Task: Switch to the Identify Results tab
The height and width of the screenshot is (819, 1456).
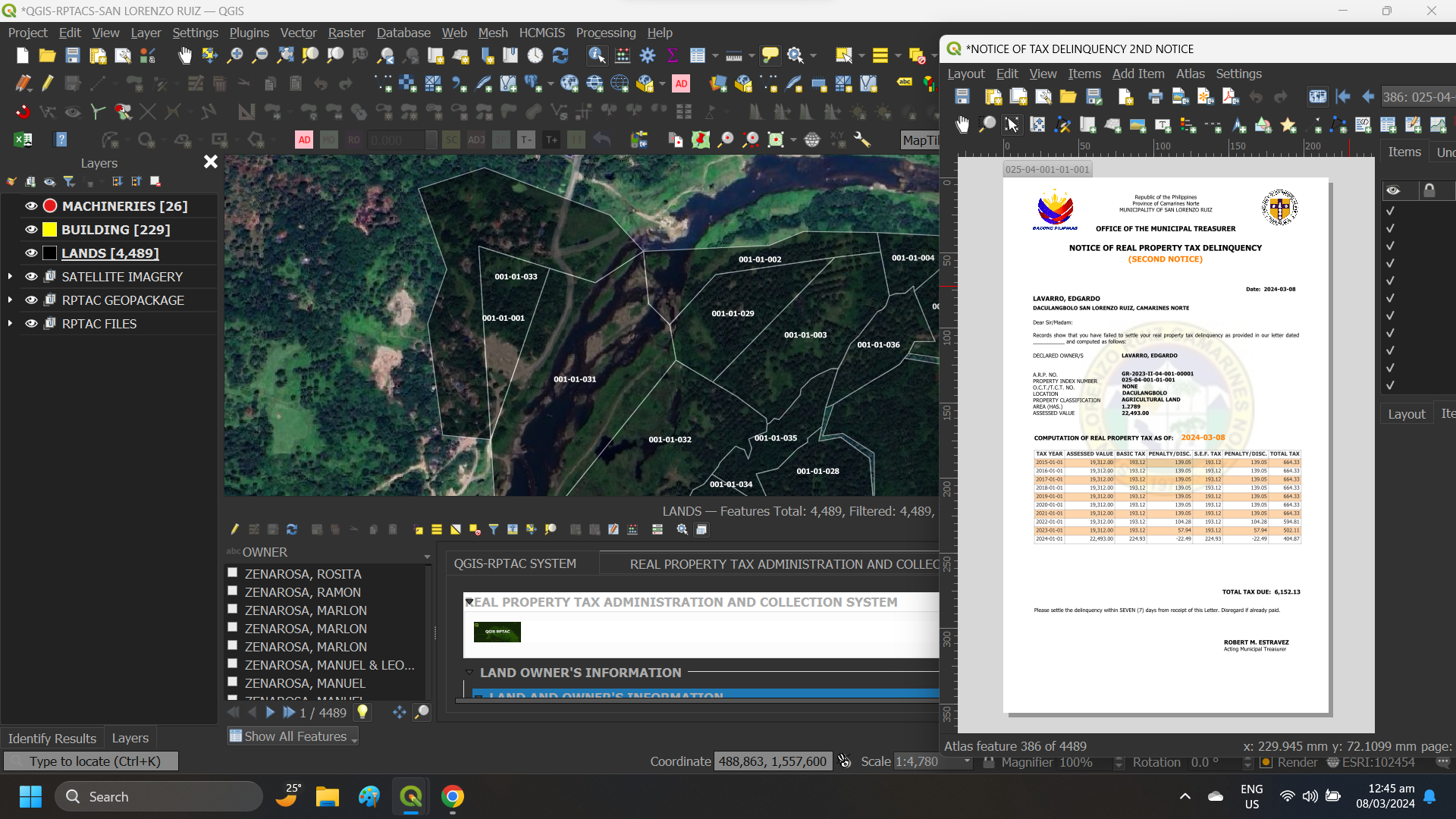Action: click(x=52, y=738)
